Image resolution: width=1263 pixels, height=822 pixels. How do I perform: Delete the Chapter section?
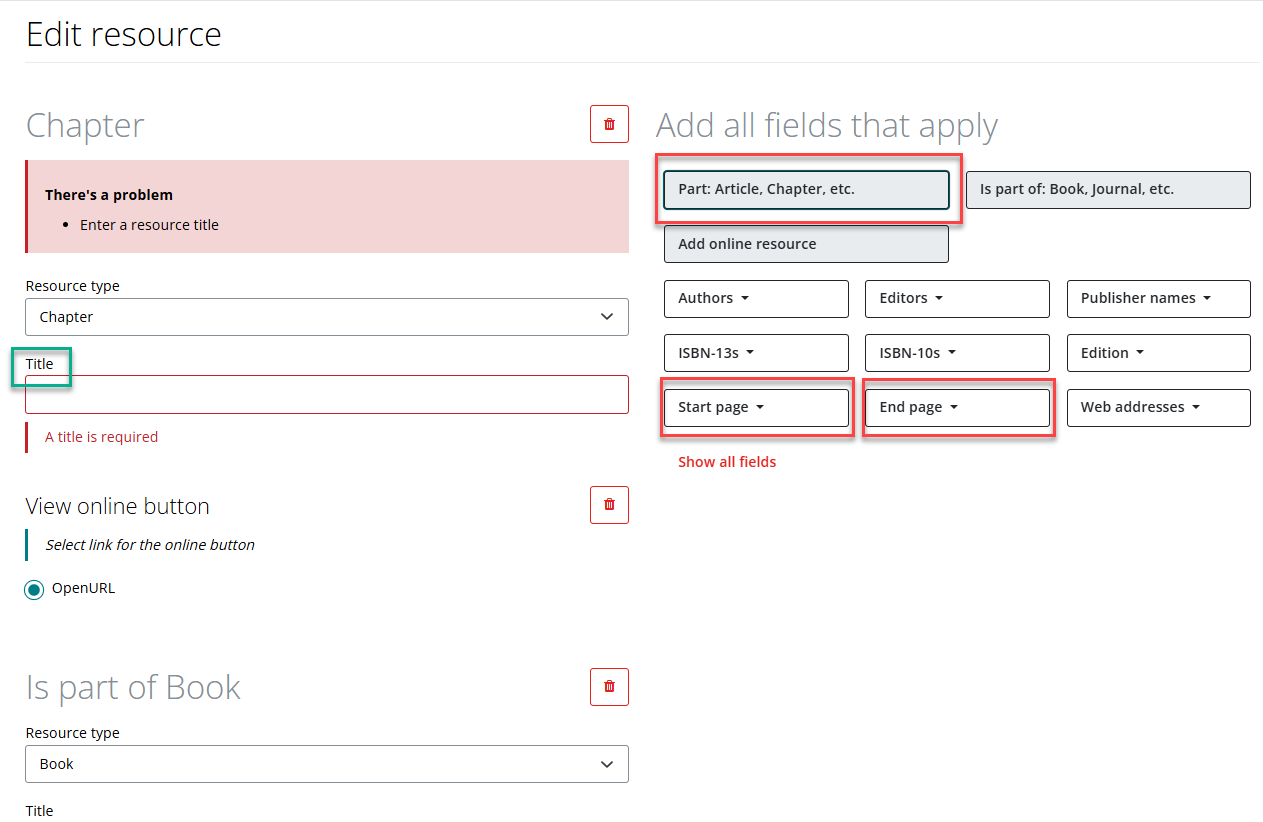click(609, 124)
